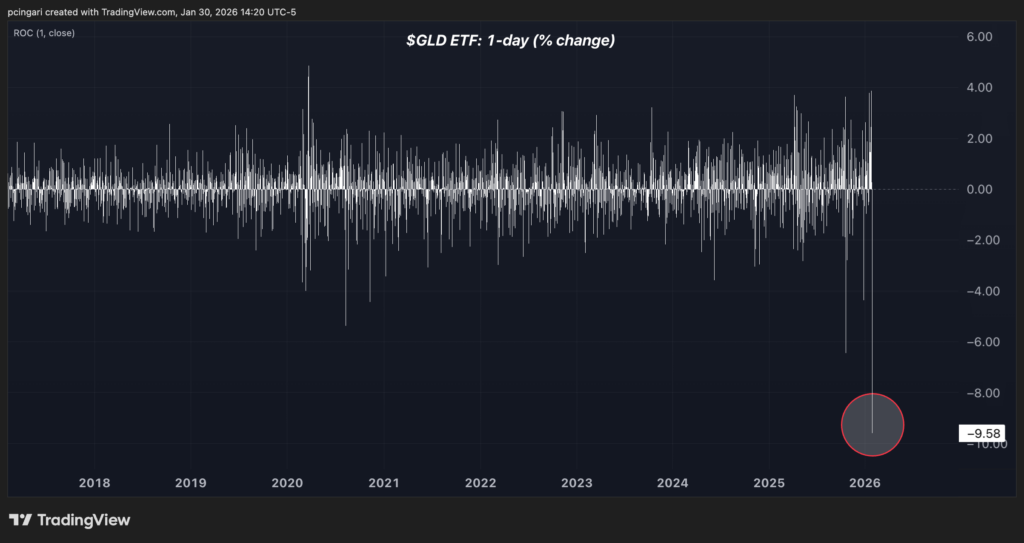Click the $GLD ETF chart title
This screenshot has width=1024, height=543.
[510, 41]
